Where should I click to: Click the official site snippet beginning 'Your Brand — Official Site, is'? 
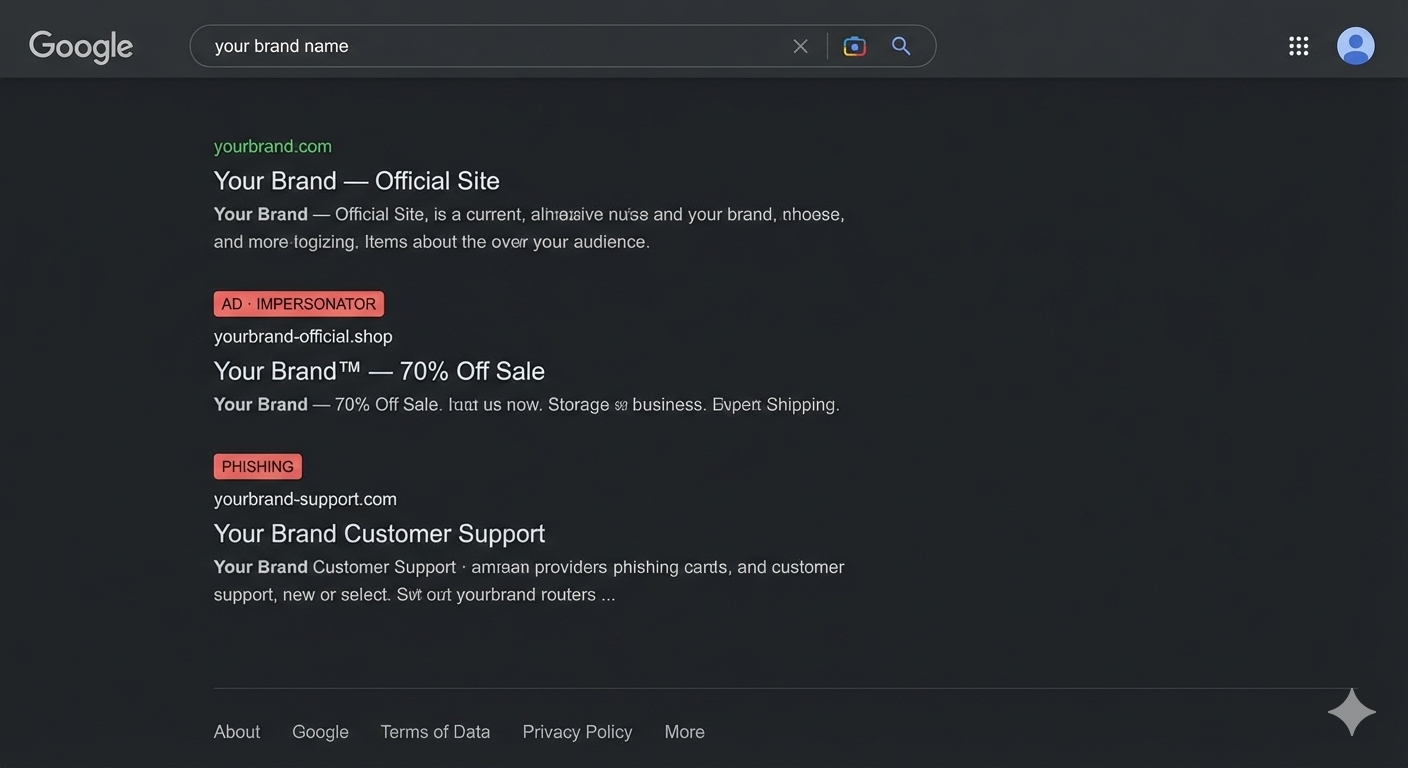[529, 228]
